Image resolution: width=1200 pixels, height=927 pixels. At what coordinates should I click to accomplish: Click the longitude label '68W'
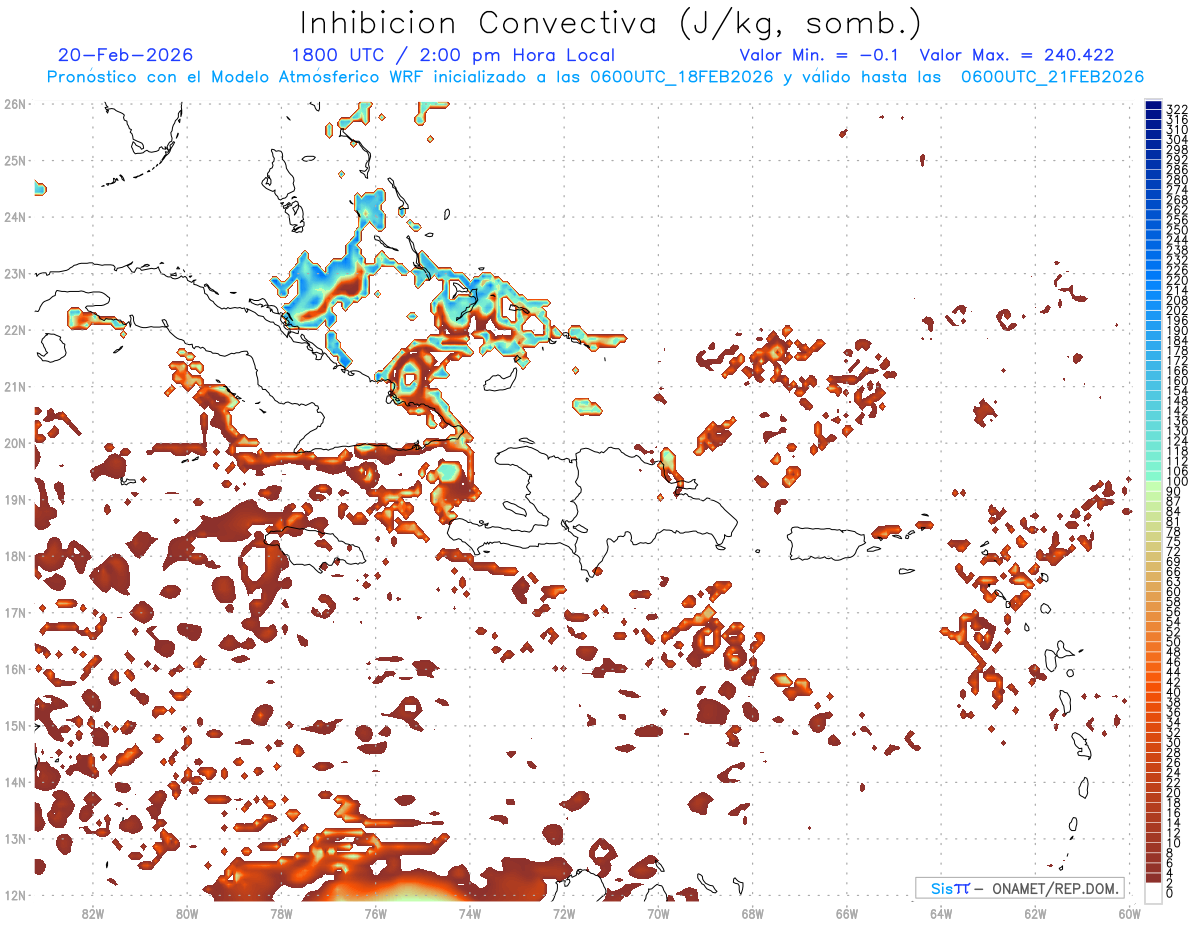pyautogui.click(x=753, y=913)
